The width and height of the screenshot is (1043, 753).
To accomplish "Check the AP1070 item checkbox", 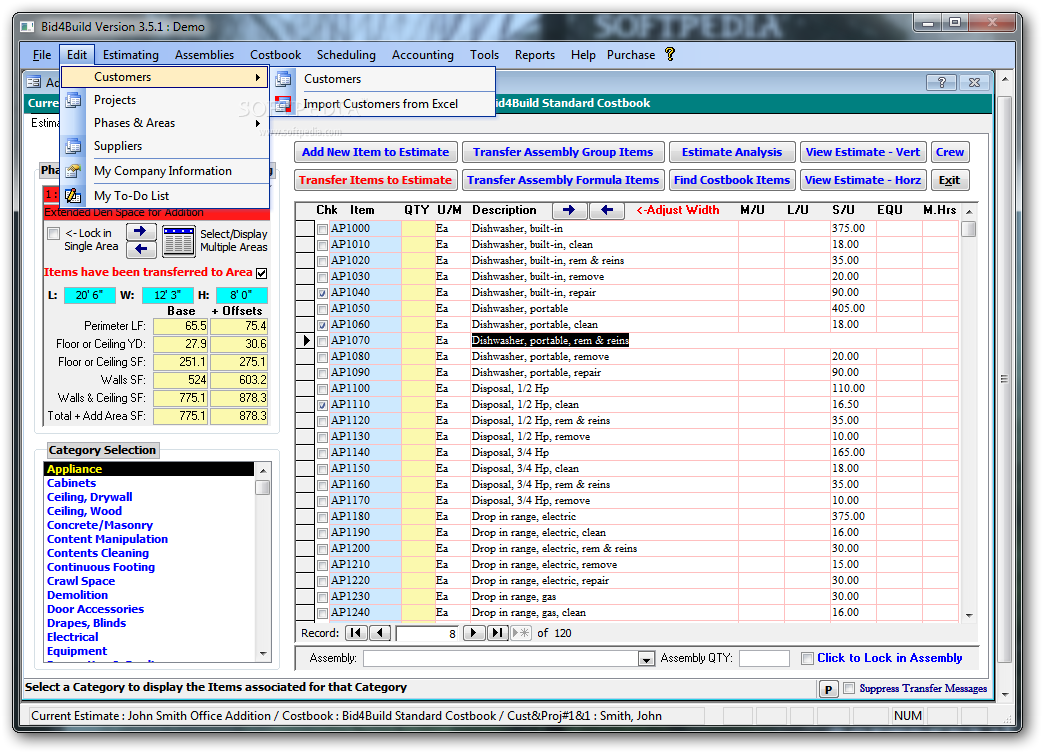I will [x=323, y=341].
